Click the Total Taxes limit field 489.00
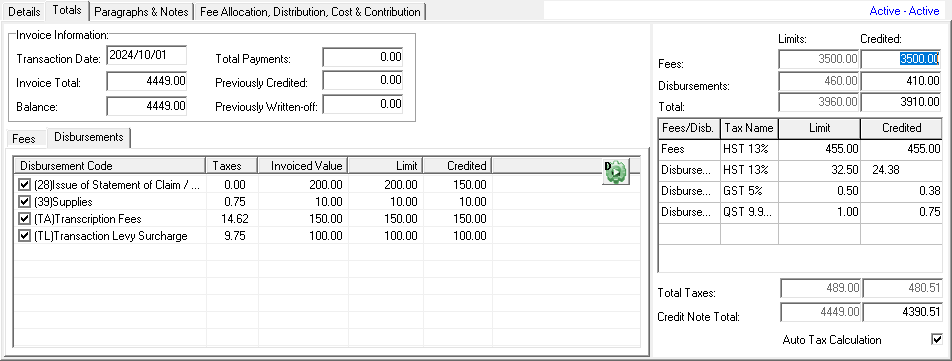Viewport: 952px width, 361px height. point(821,289)
